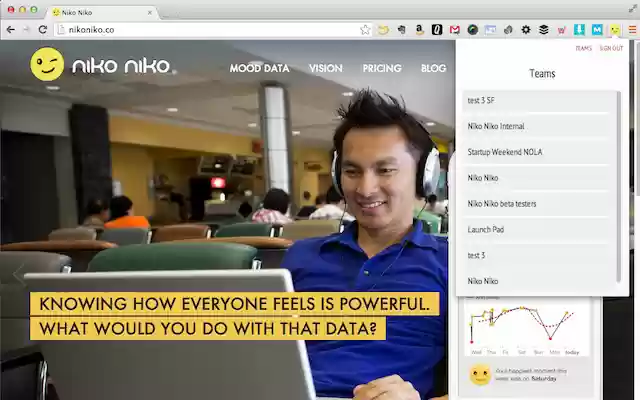640x400 pixels.
Task: Open the VISION navigation item
Action: (325, 68)
